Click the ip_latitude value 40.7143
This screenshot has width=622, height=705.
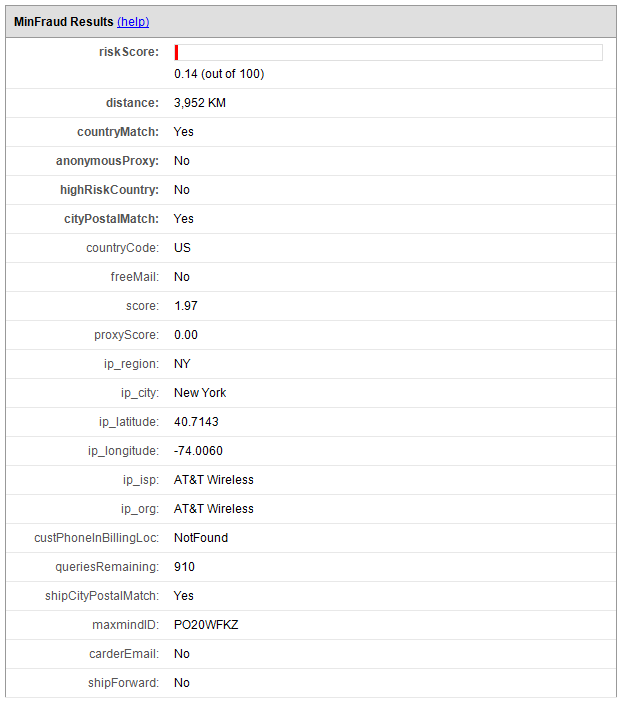(196, 422)
